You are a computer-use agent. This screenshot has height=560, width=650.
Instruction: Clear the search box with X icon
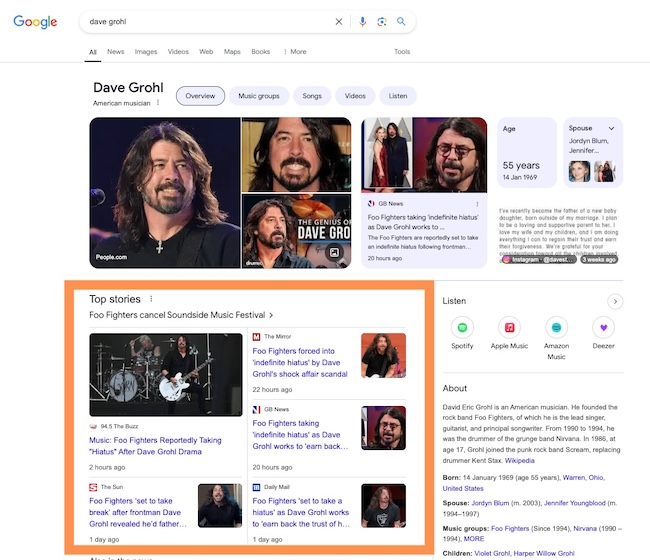(x=338, y=21)
